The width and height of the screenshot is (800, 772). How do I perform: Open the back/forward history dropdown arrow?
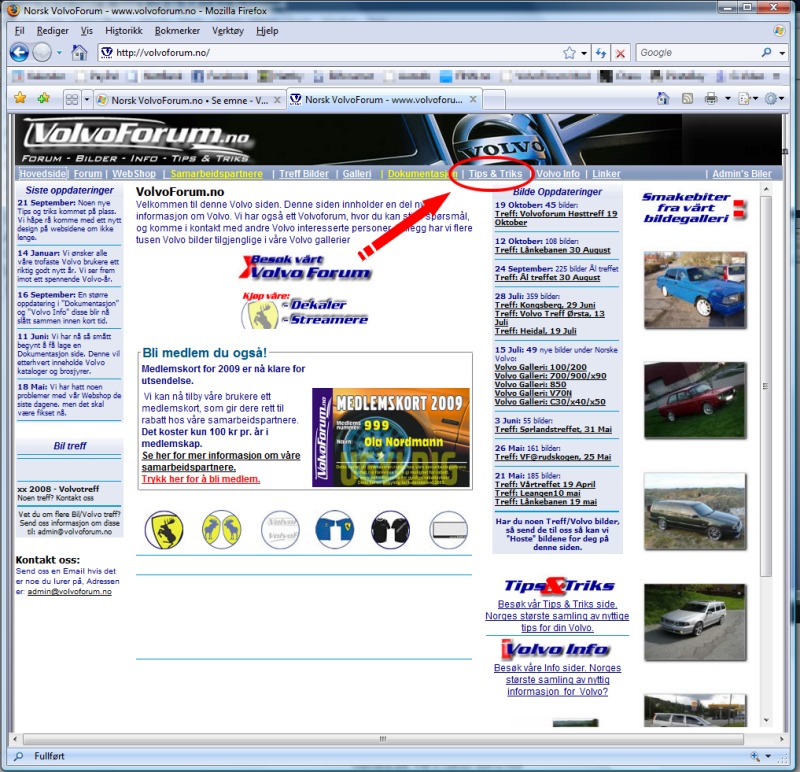[60, 53]
